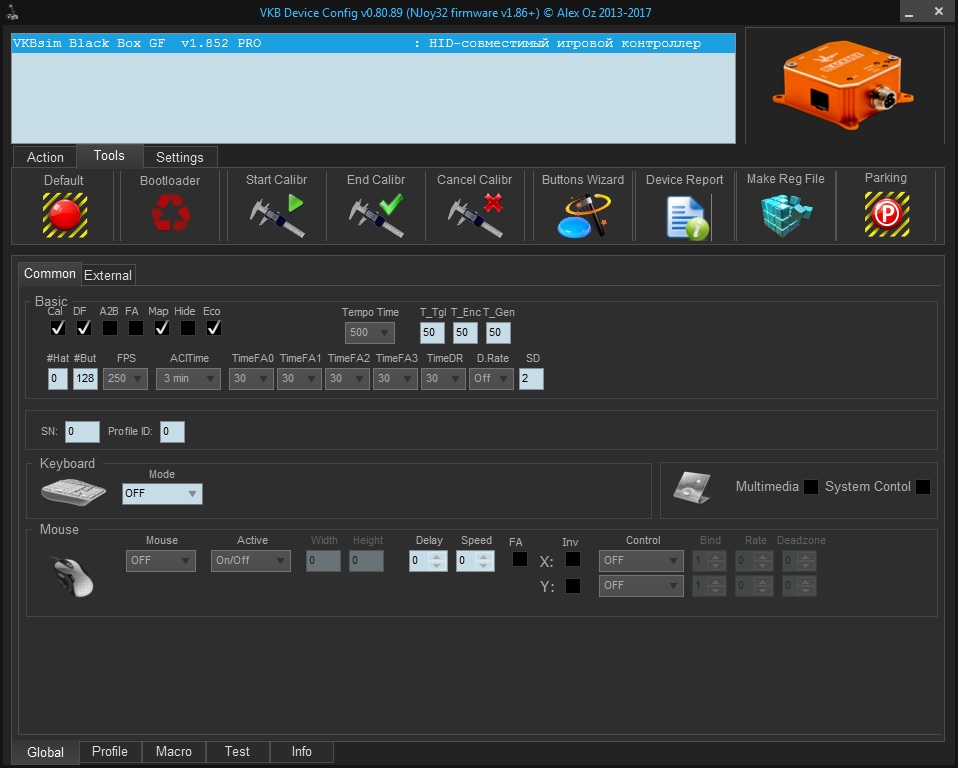This screenshot has width=958, height=769.
Task: Toggle the DF checkbox
Action: tap(84, 328)
